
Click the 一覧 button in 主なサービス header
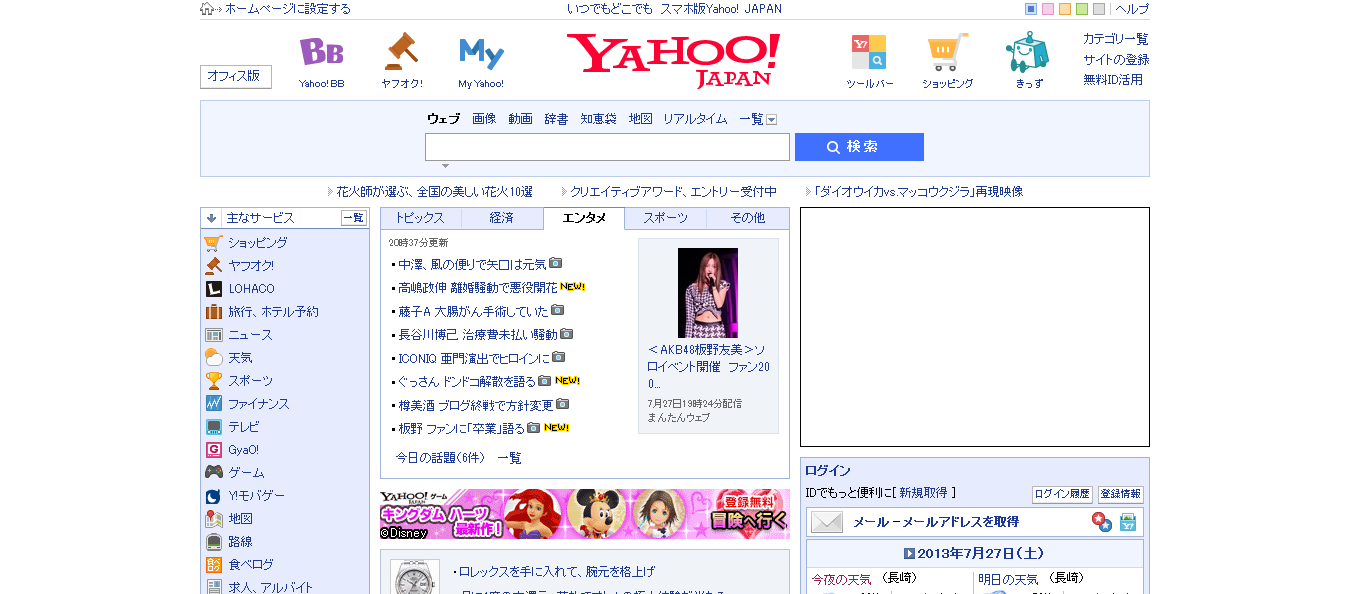coord(354,218)
